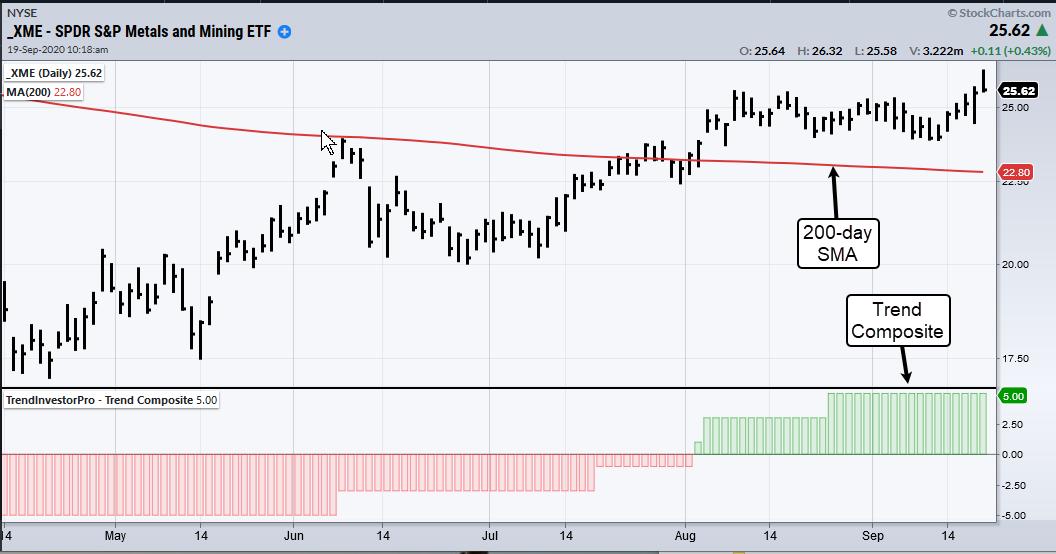Select the _XME (Daily) legend label

pyautogui.click(x=54, y=73)
